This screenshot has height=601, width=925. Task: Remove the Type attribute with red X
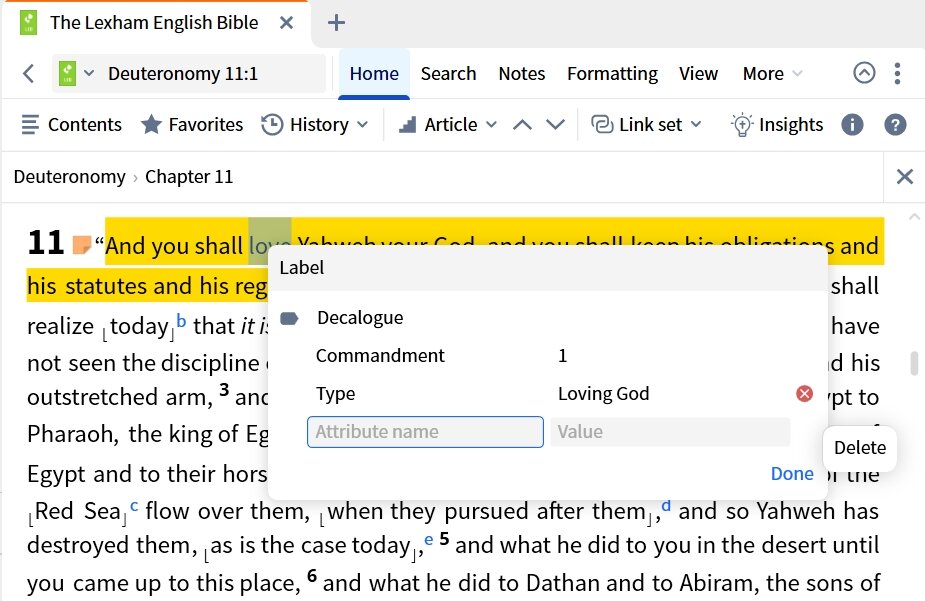coord(805,393)
